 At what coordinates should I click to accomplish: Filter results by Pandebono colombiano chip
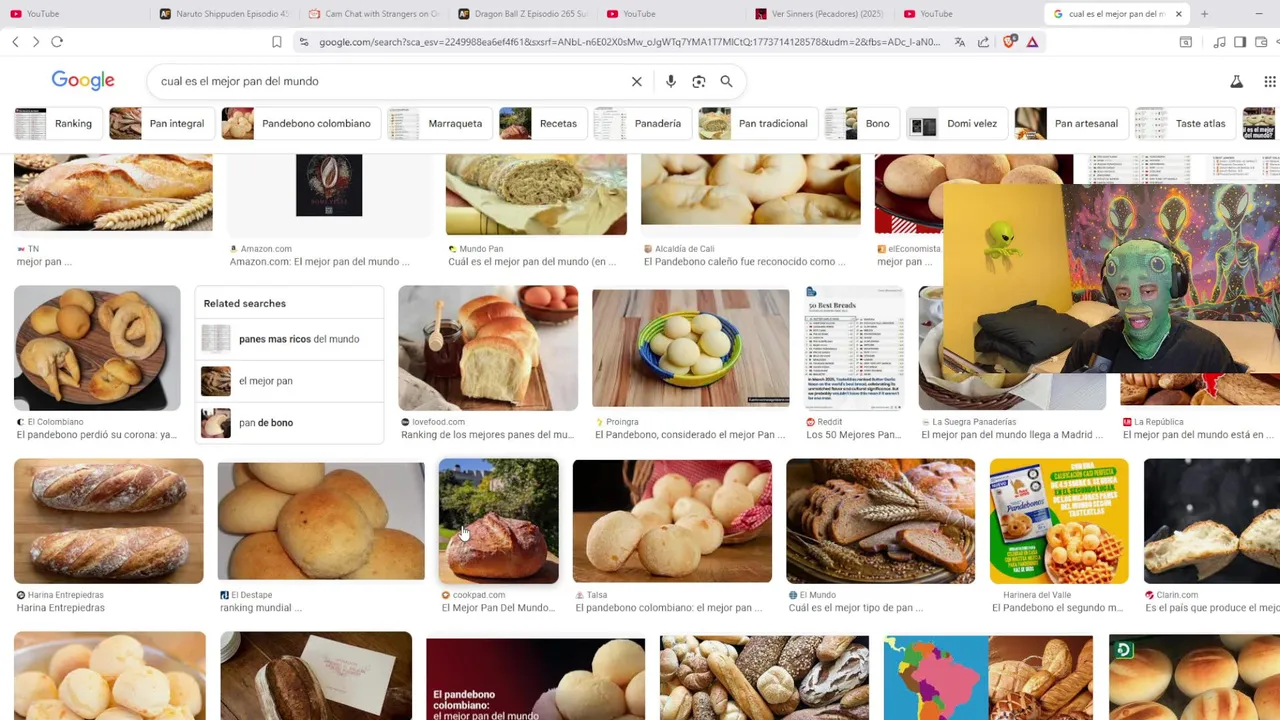point(299,123)
